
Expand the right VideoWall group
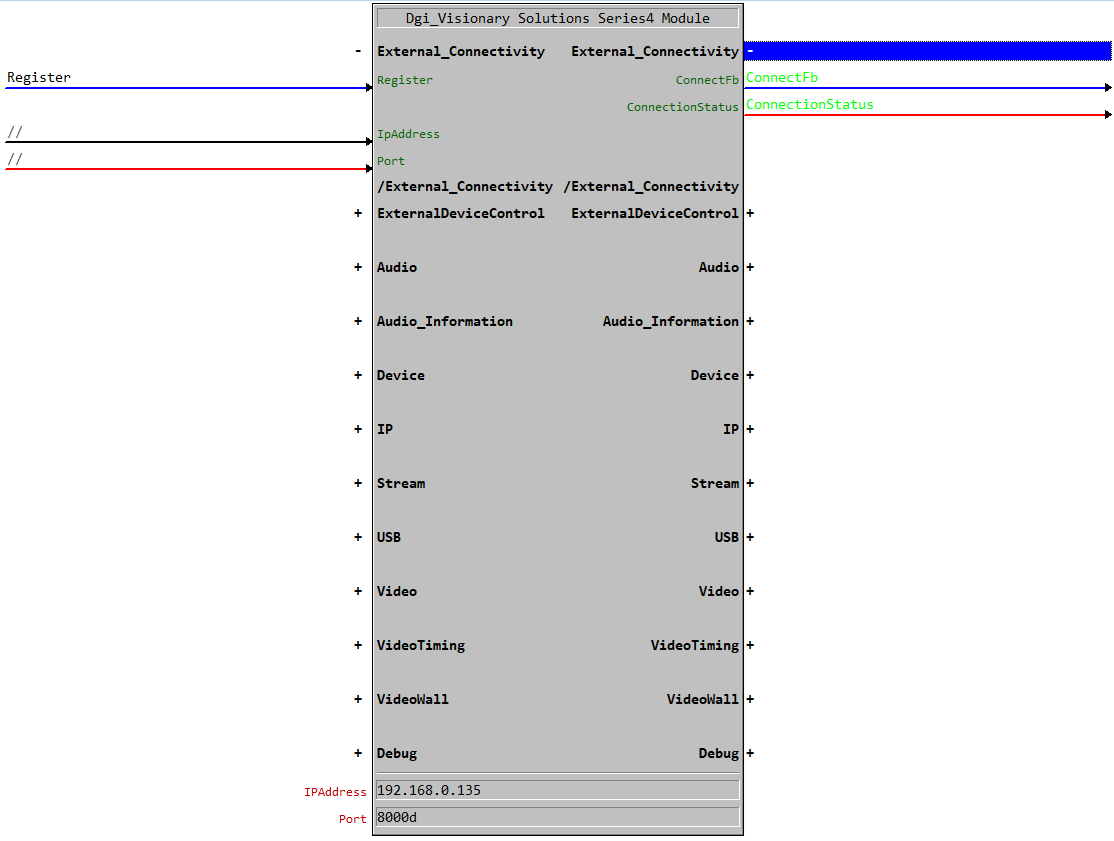pyautogui.click(x=750, y=699)
